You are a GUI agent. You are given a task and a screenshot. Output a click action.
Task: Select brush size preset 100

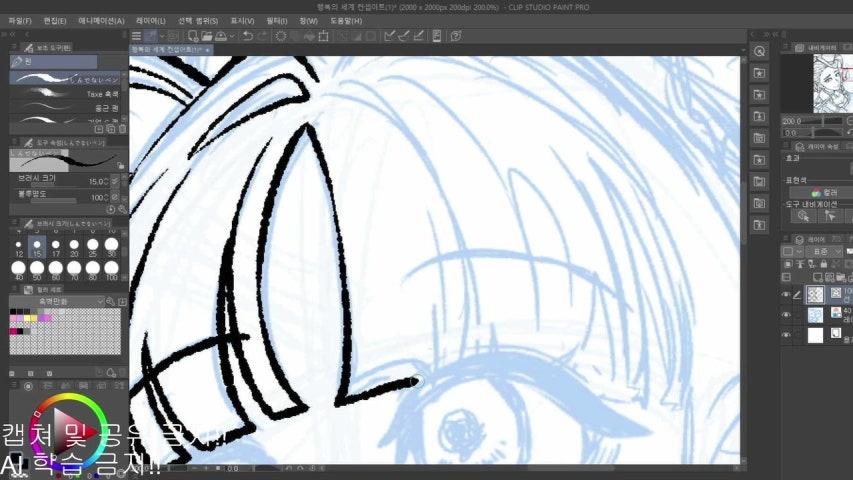point(111,270)
